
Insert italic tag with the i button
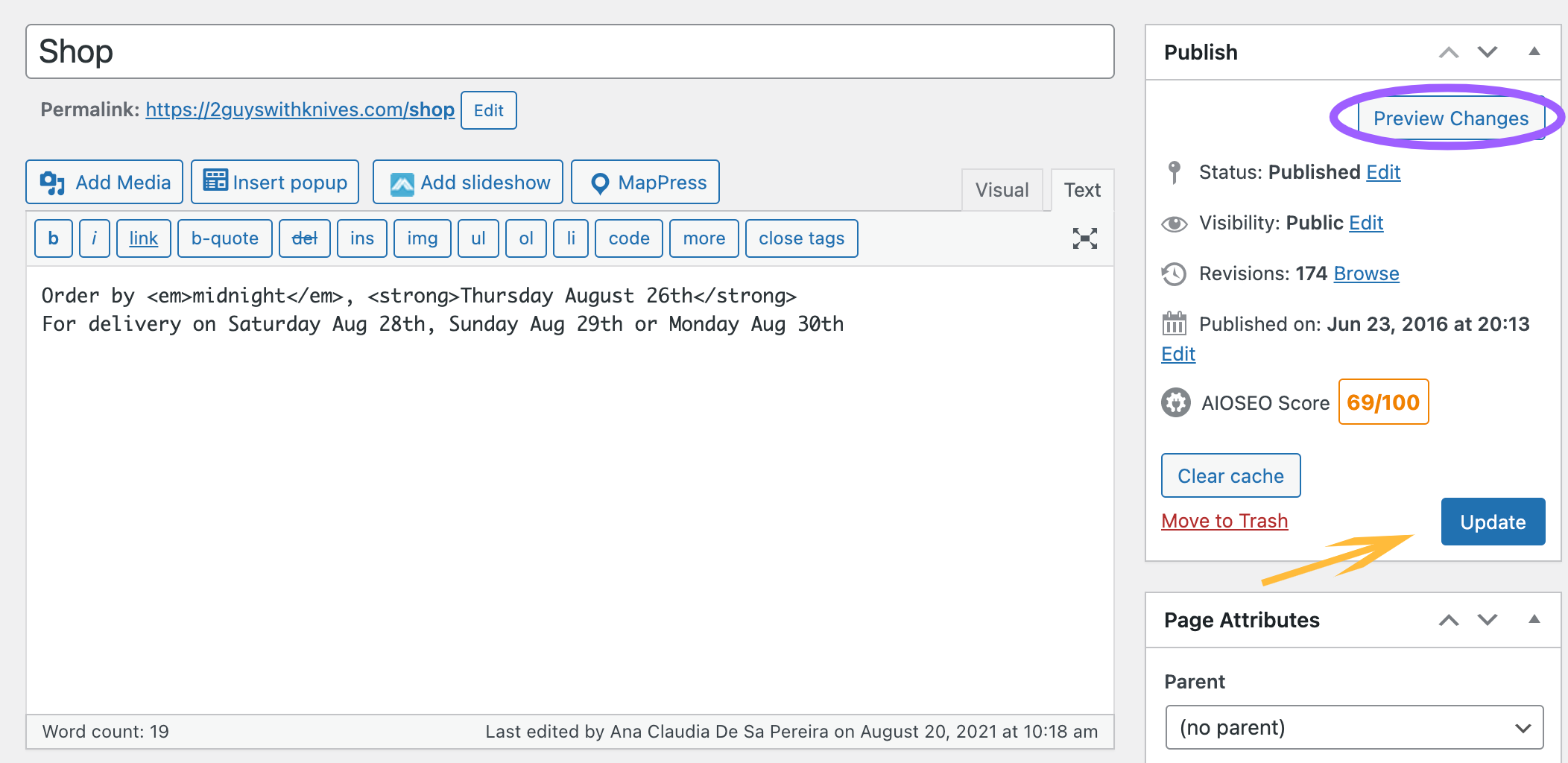coord(95,238)
